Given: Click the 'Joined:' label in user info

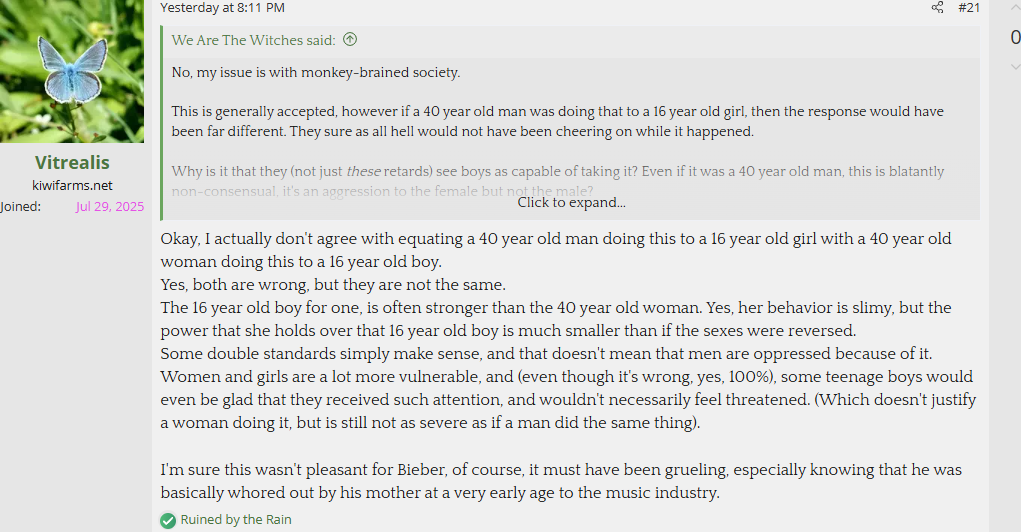Looking at the screenshot, I should click(x=20, y=206).
